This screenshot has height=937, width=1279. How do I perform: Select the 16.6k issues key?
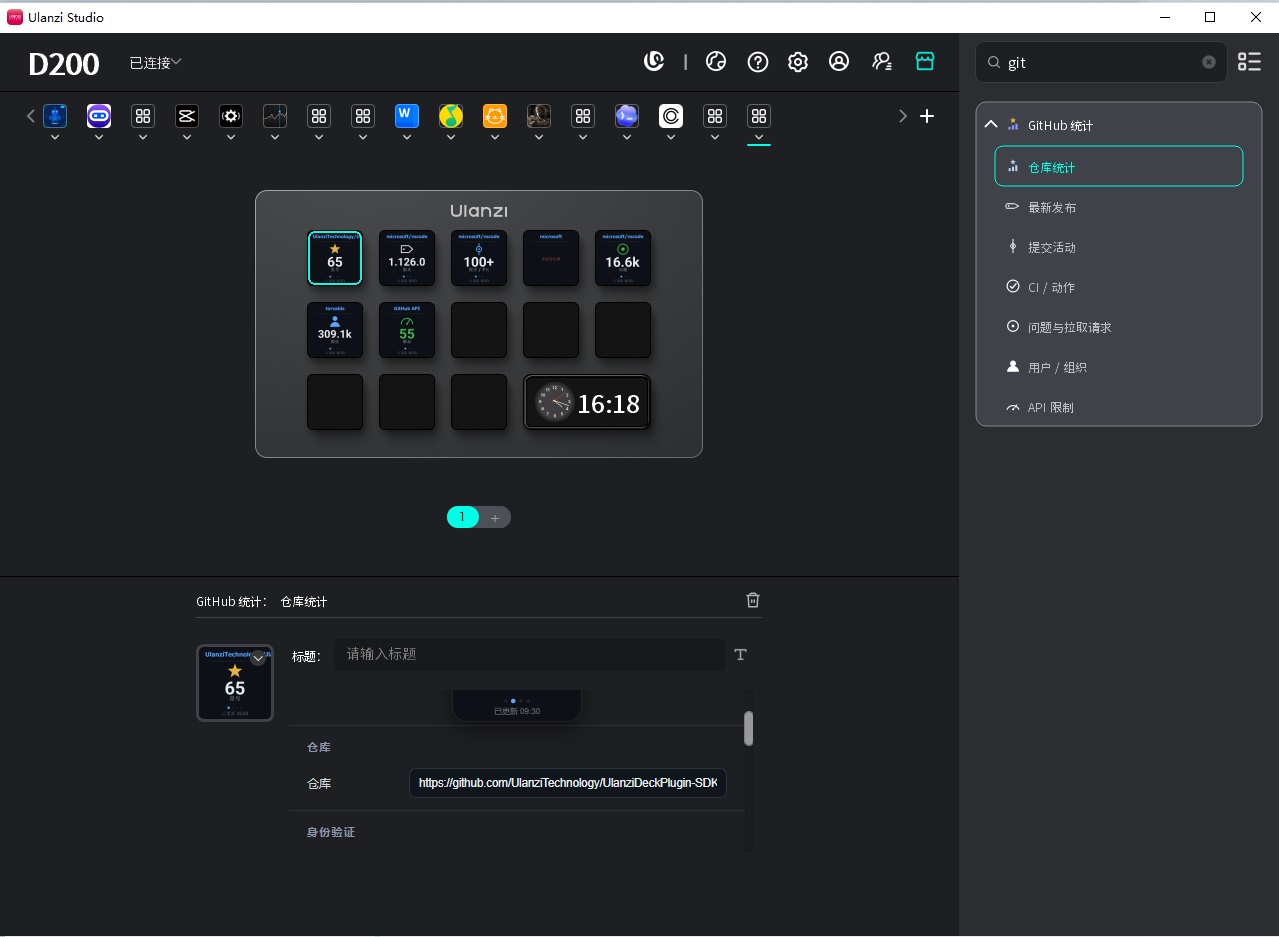(623, 258)
